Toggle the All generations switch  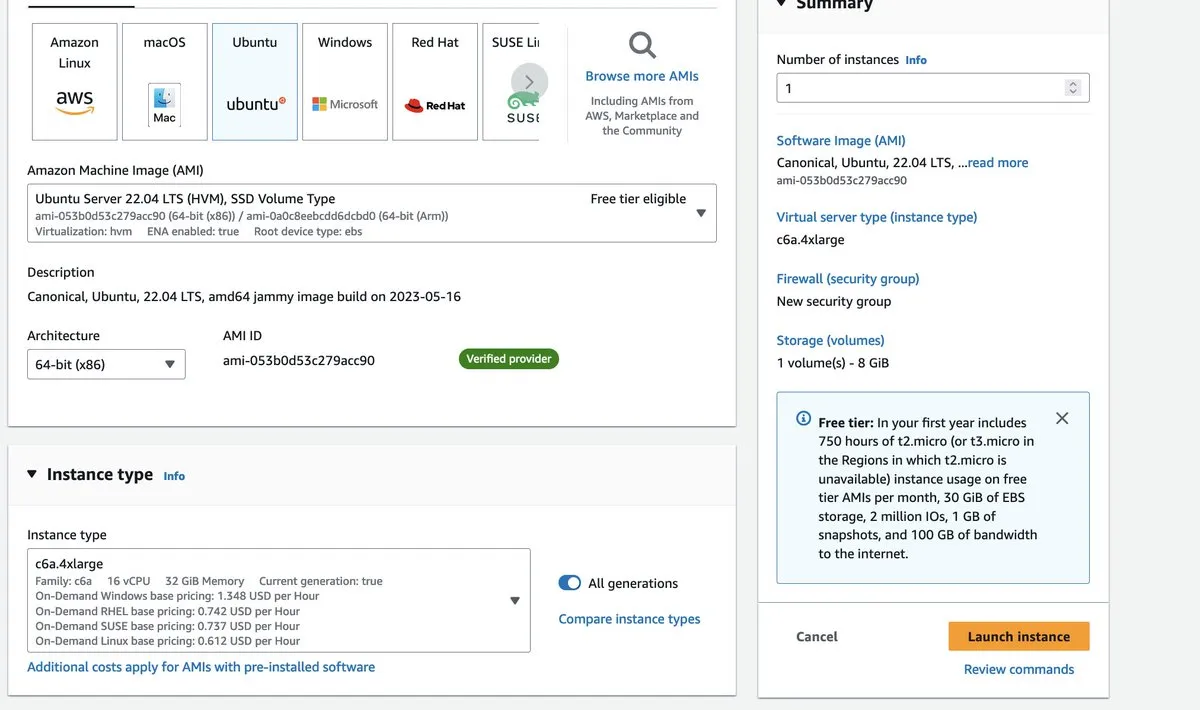pos(569,583)
